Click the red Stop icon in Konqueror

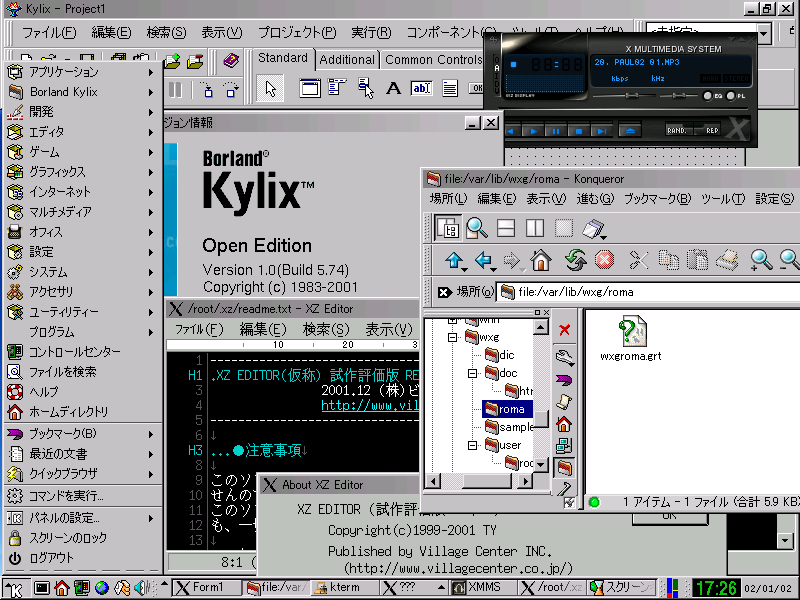coord(604,261)
